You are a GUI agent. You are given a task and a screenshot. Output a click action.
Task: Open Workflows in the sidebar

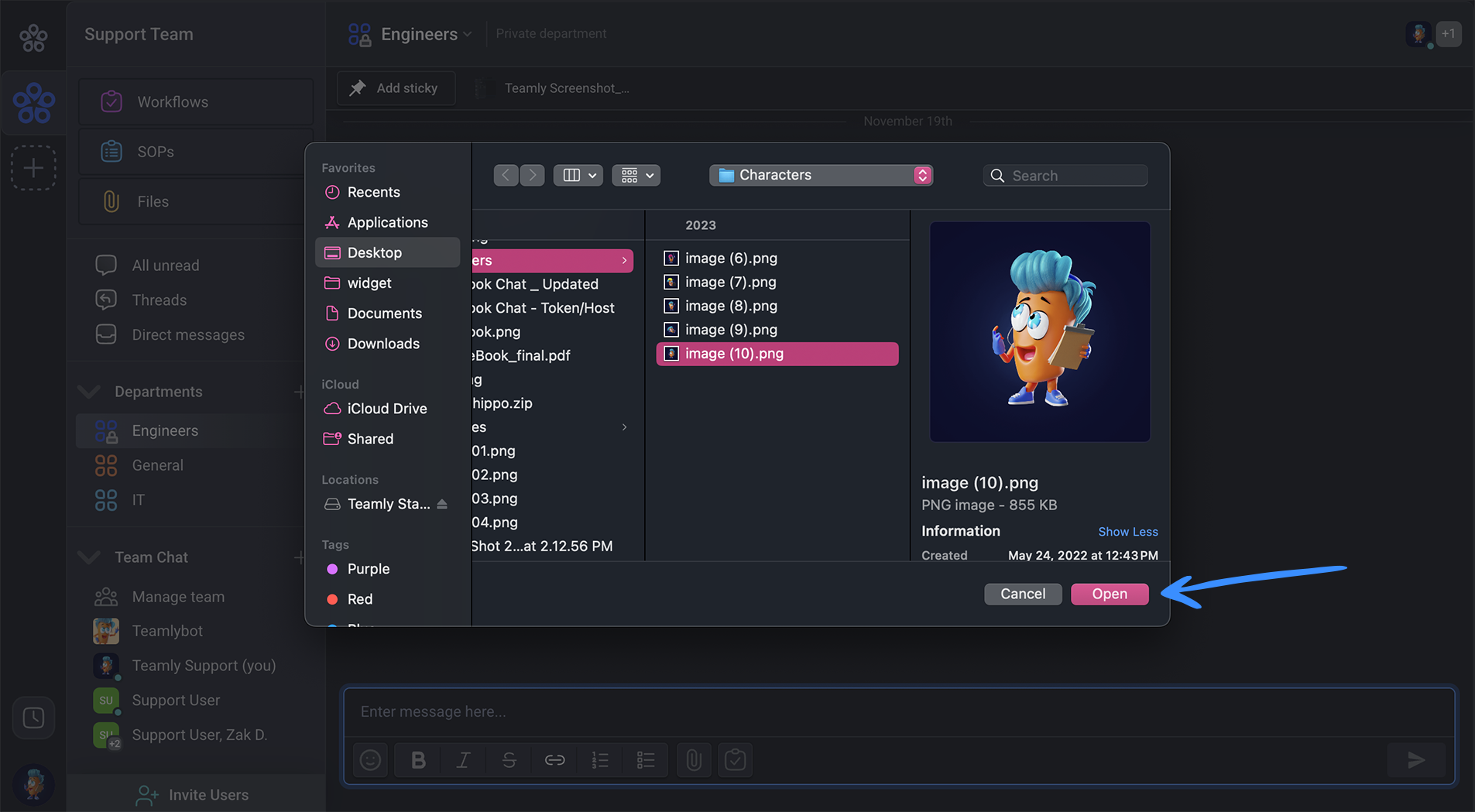click(x=196, y=102)
